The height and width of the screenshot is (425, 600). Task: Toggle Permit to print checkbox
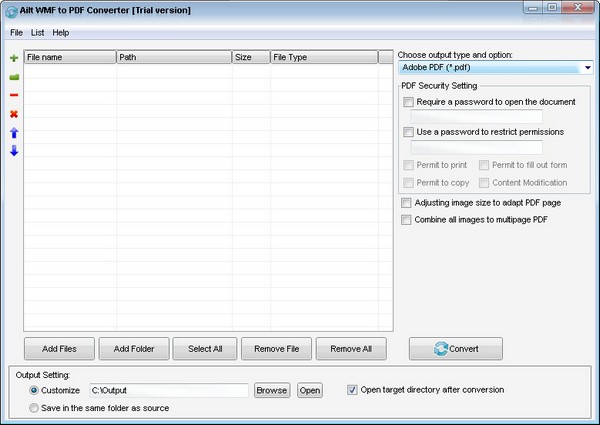[x=408, y=165]
